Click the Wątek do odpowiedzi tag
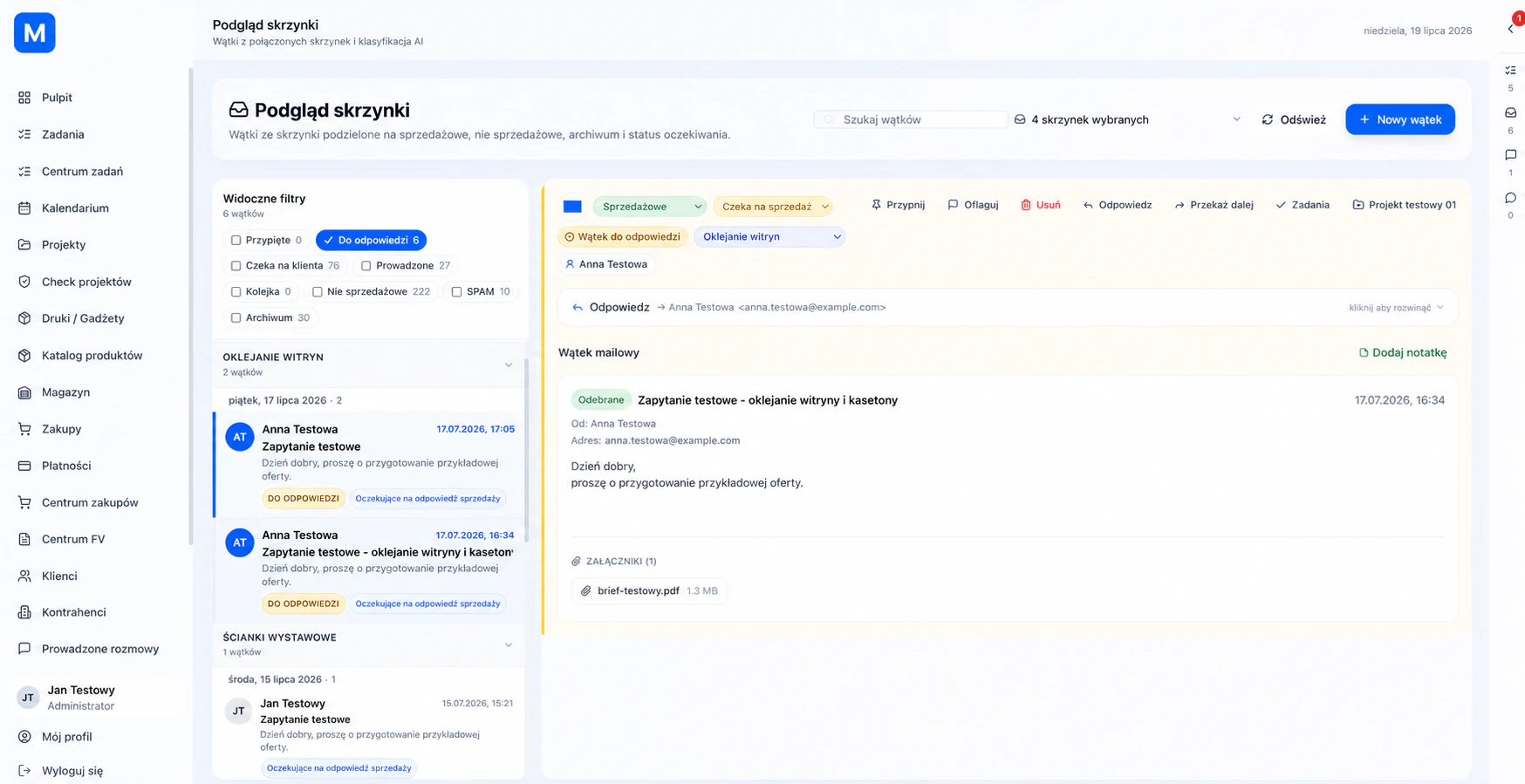This screenshot has height=784, width=1525. coord(623,236)
